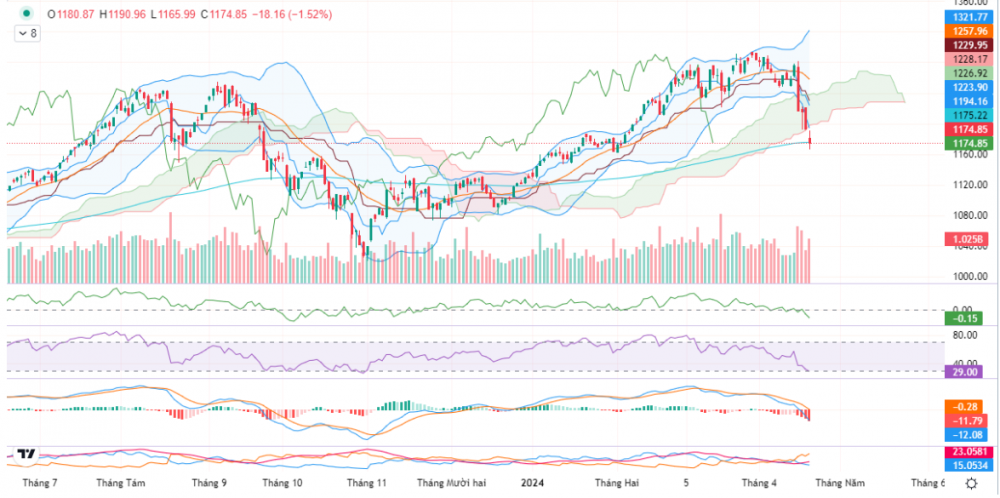Click the closing price C1174.85 in legend

point(222,14)
